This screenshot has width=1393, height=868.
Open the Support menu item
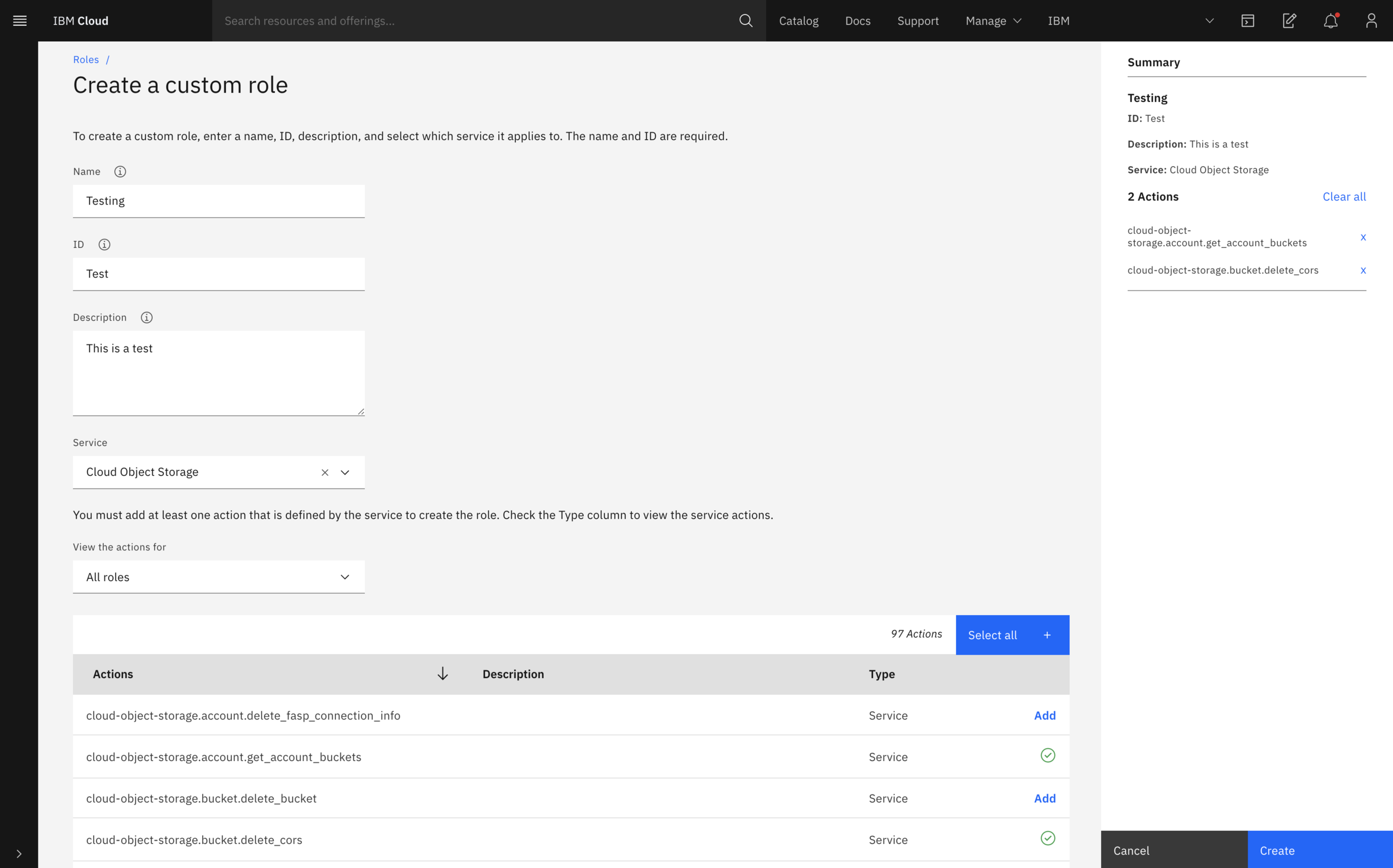tap(918, 21)
